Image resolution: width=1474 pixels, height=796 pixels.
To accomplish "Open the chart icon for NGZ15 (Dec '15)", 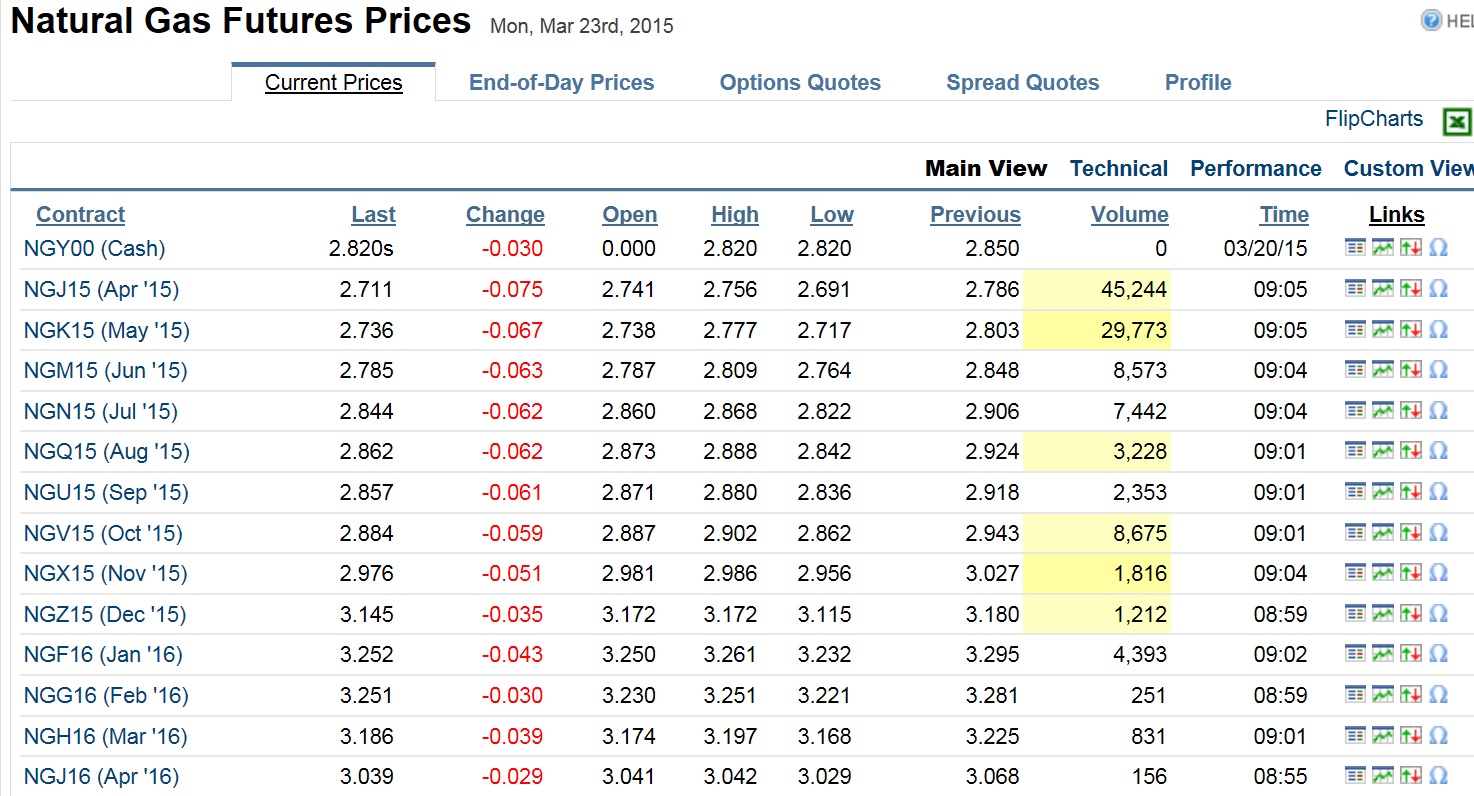I will coord(1383,613).
